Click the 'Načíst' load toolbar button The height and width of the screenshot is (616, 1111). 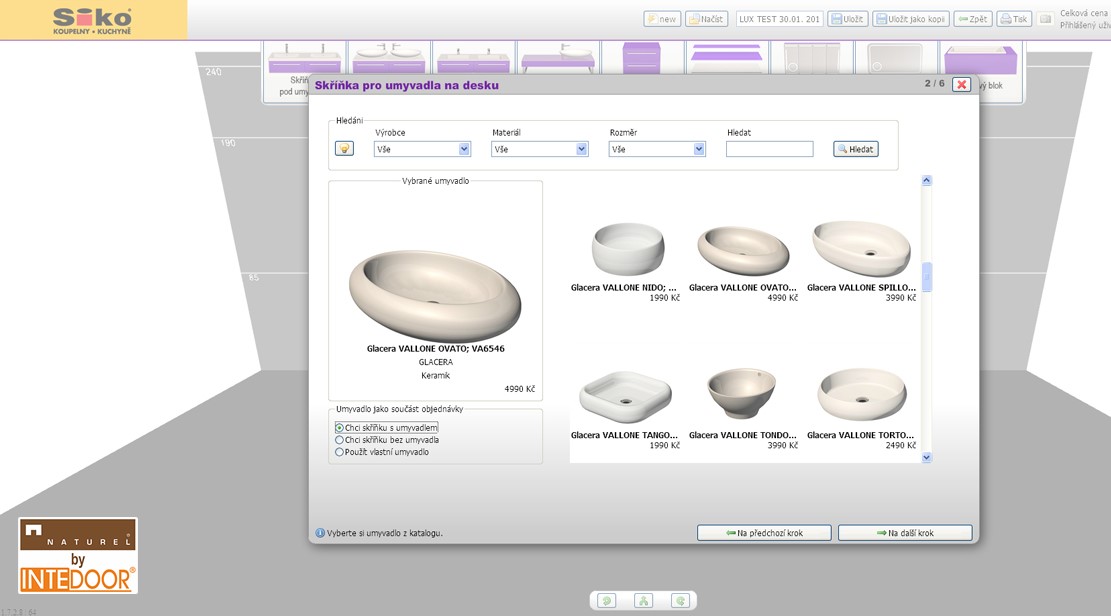(x=706, y=19)
